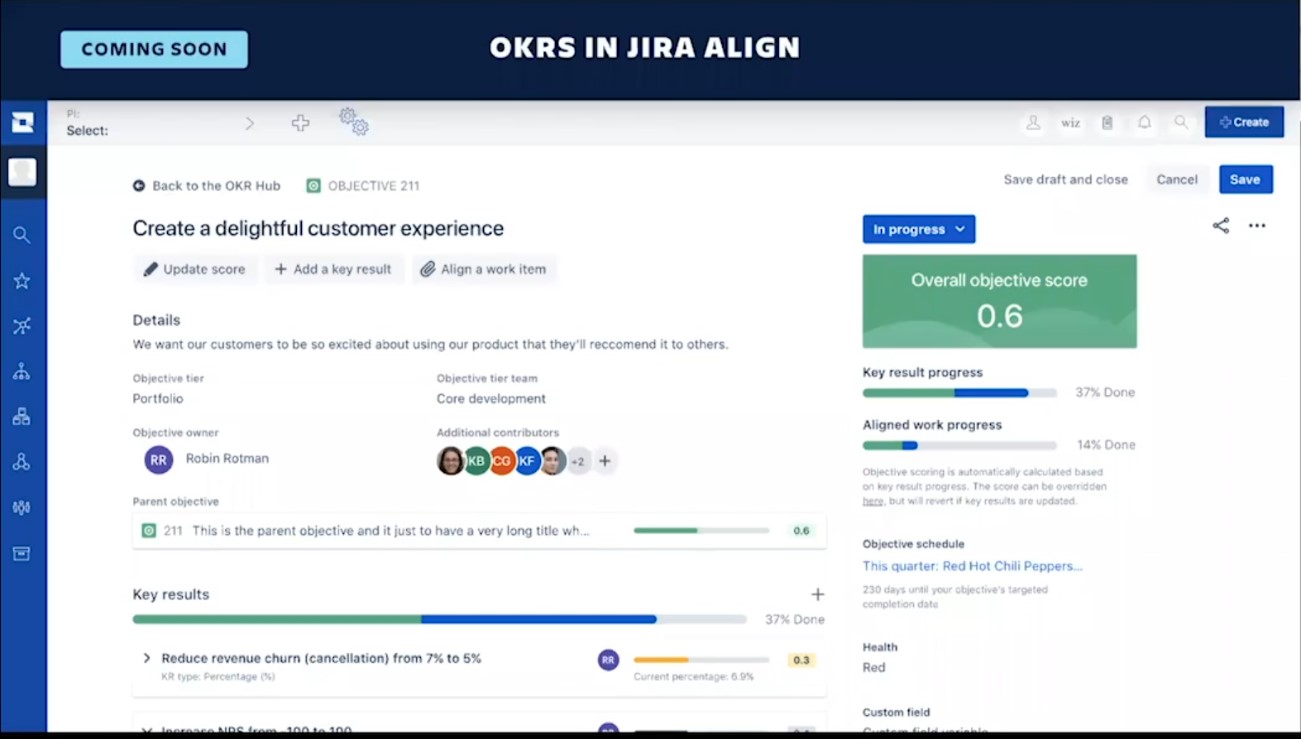Open the hierarchy tree icon in sidebar
Viewport: 1301px width, 739px height.
point(21,372)
